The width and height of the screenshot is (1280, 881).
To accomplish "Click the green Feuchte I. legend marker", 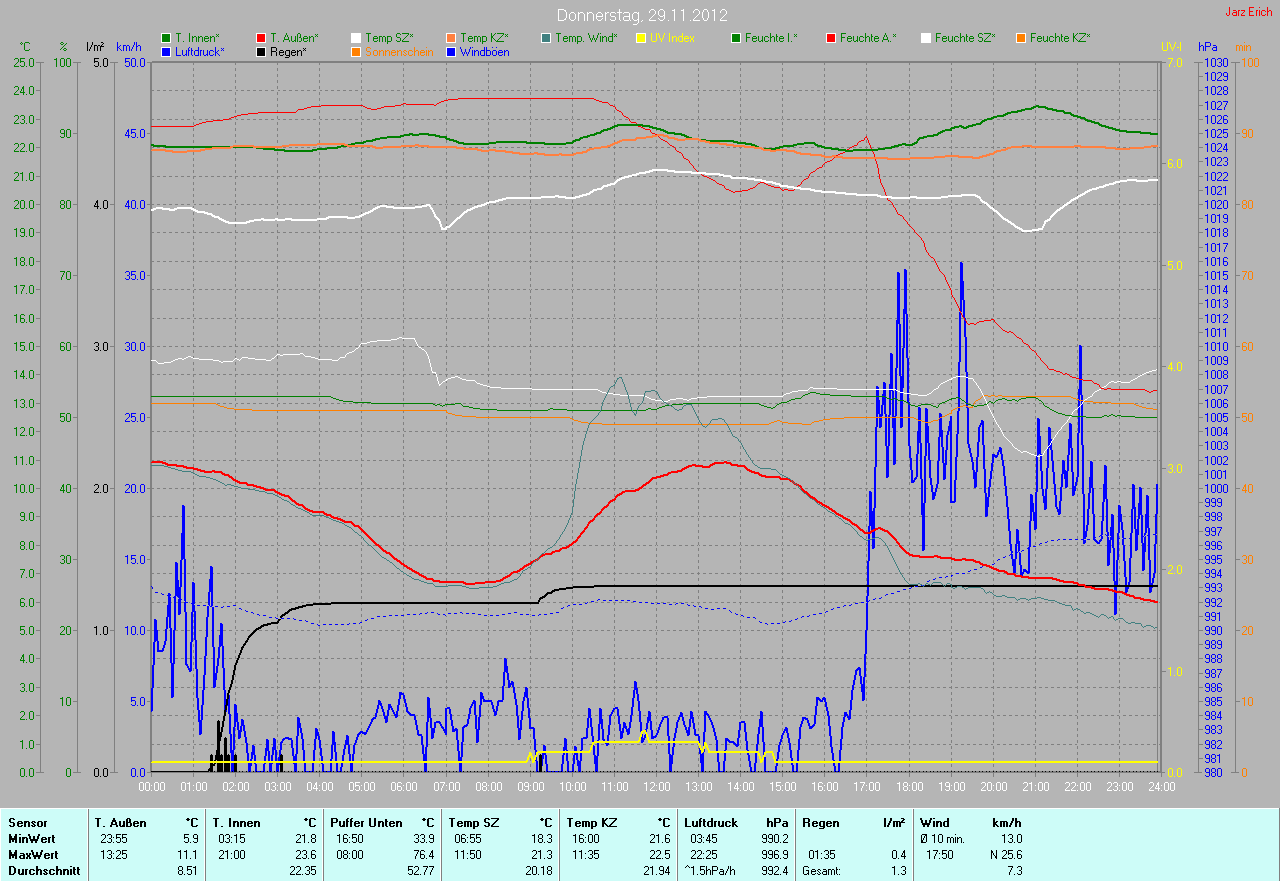I will (736, 38).
